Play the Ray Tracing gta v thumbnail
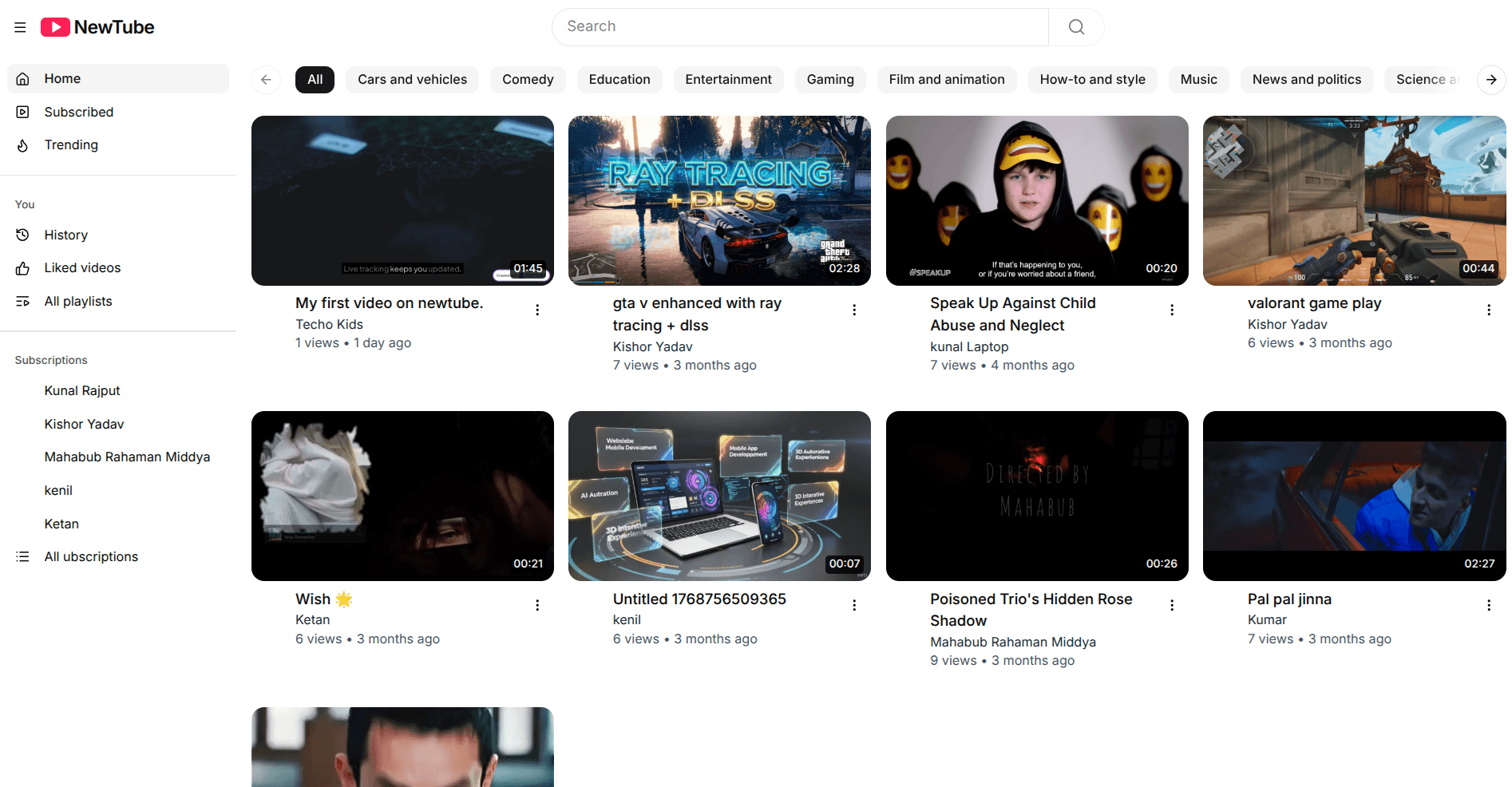1512x787 pixels. coord(719,200)
